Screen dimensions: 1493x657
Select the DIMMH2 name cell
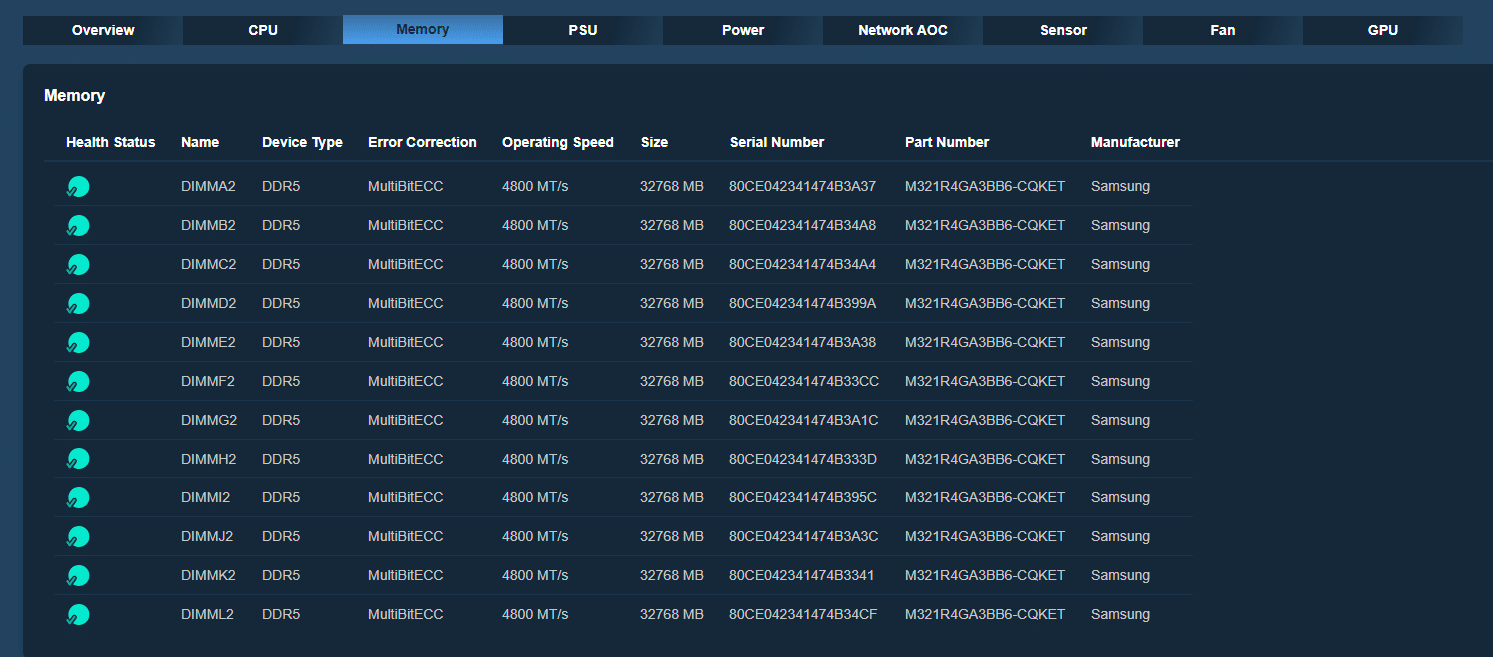pyautogui.click(x=209, y=459)
